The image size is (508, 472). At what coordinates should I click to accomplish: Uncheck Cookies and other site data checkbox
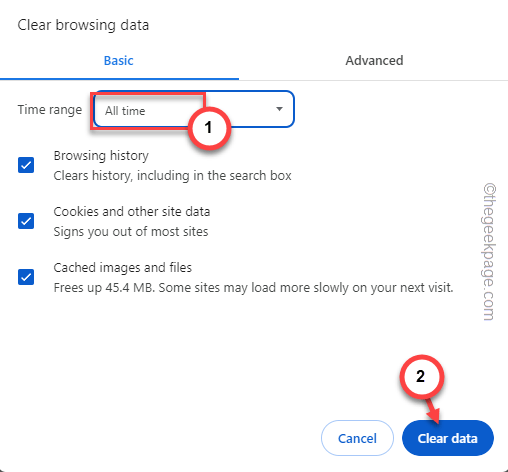pos(26,221)
